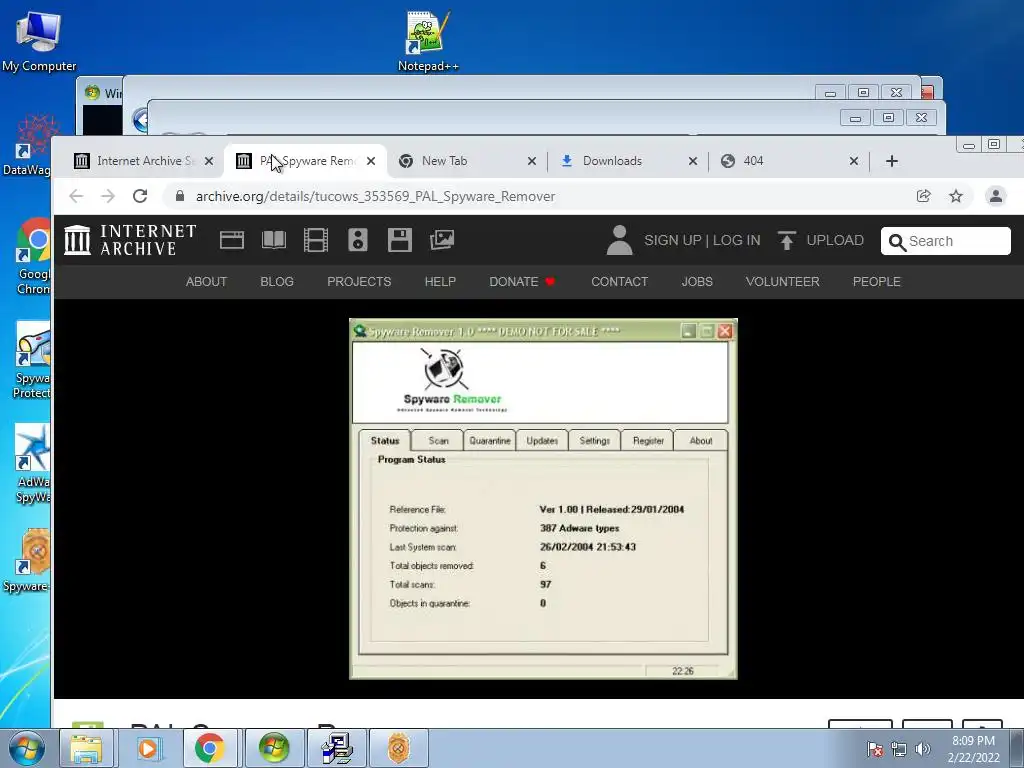The height and width of the screenshot is (768, 1024).
Task: Click the Windows logo taskbar app
Action: 274,748
